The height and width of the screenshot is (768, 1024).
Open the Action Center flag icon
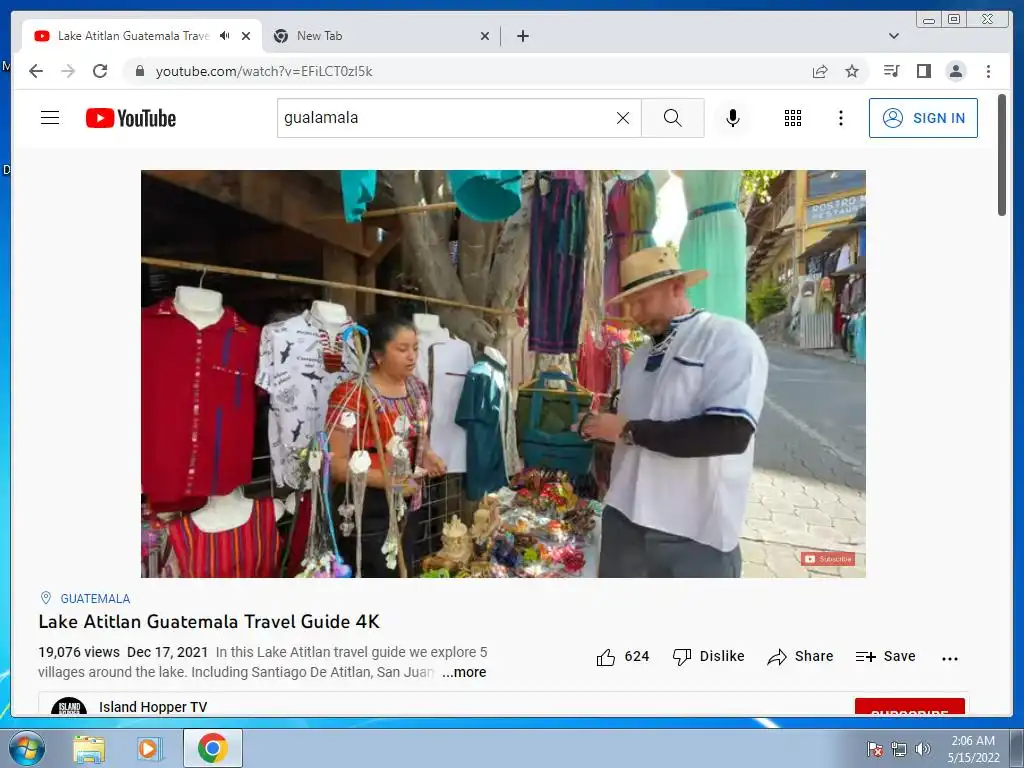(x=874, y=749)
